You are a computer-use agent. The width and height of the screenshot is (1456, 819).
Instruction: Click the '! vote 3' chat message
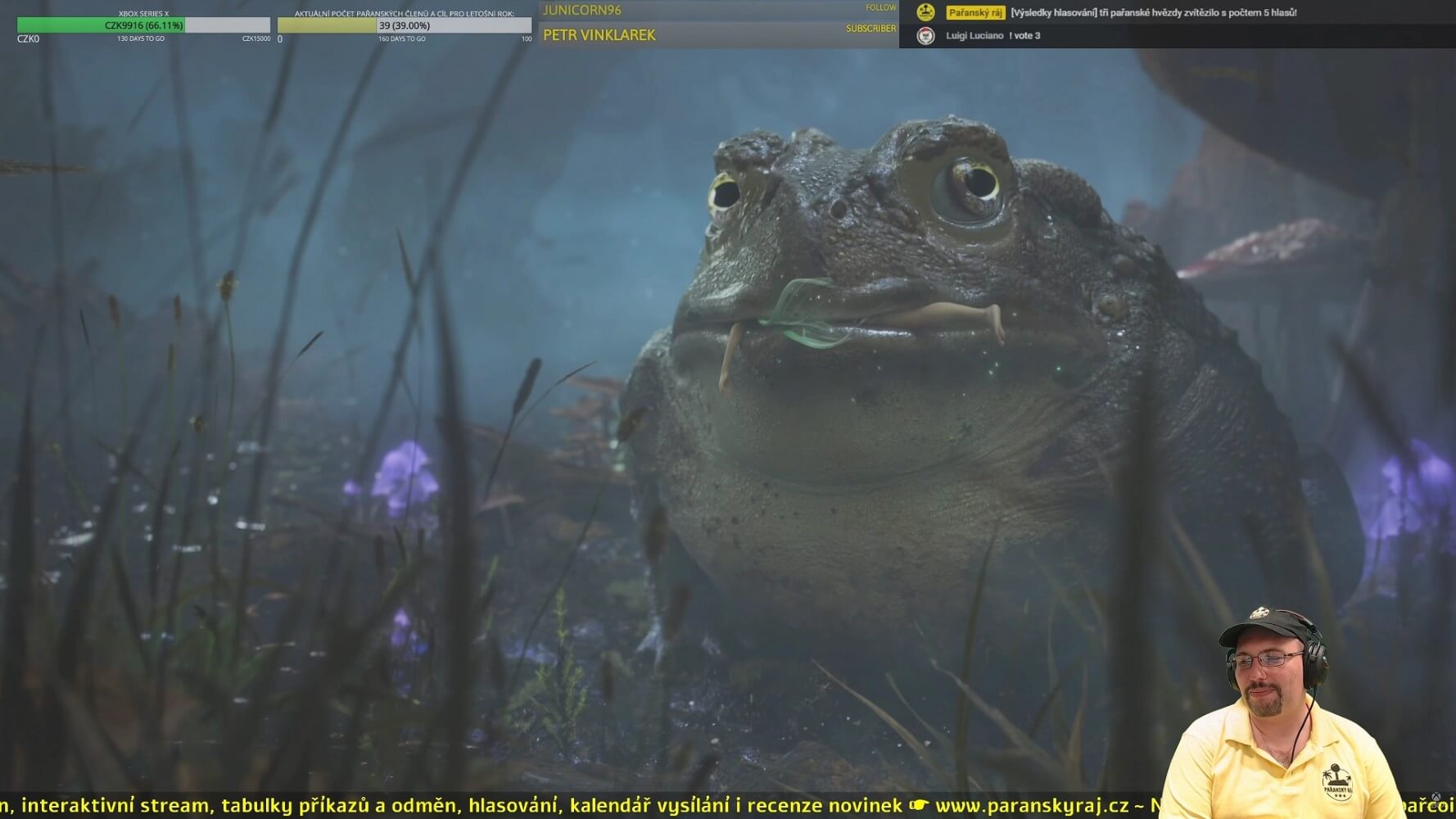pos(1024,36)
